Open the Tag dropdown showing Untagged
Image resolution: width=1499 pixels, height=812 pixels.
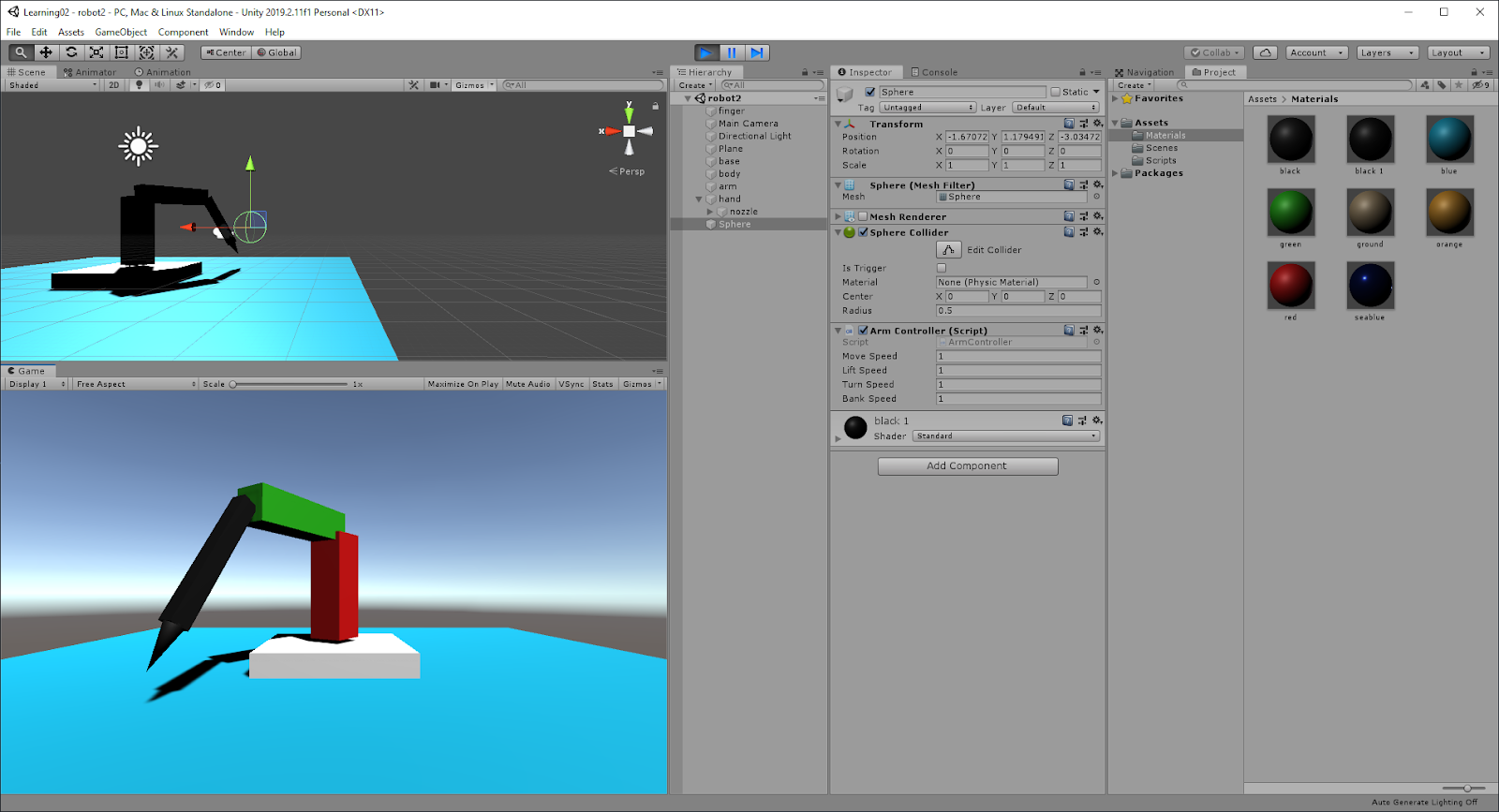pos(928,108)
